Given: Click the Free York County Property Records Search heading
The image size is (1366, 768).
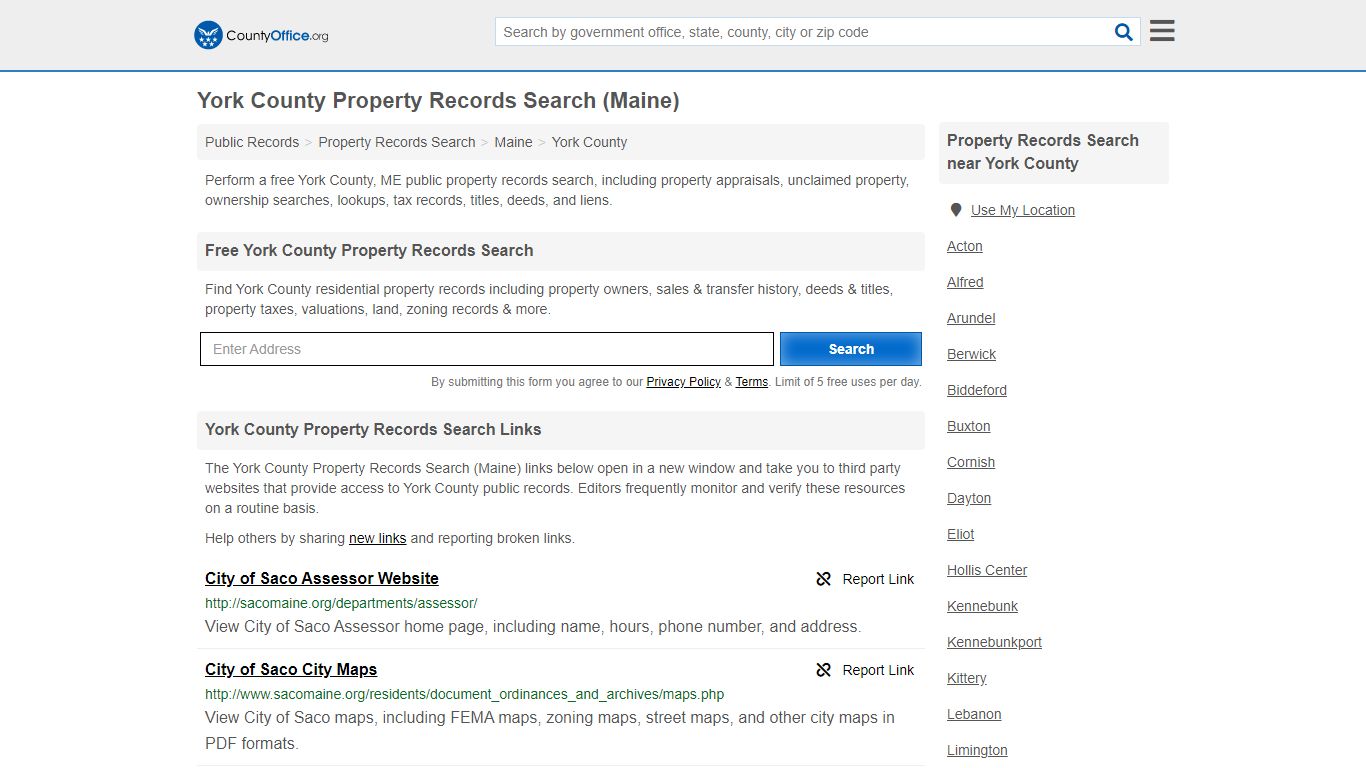Looking at the screenshot, I should [369, 251].
